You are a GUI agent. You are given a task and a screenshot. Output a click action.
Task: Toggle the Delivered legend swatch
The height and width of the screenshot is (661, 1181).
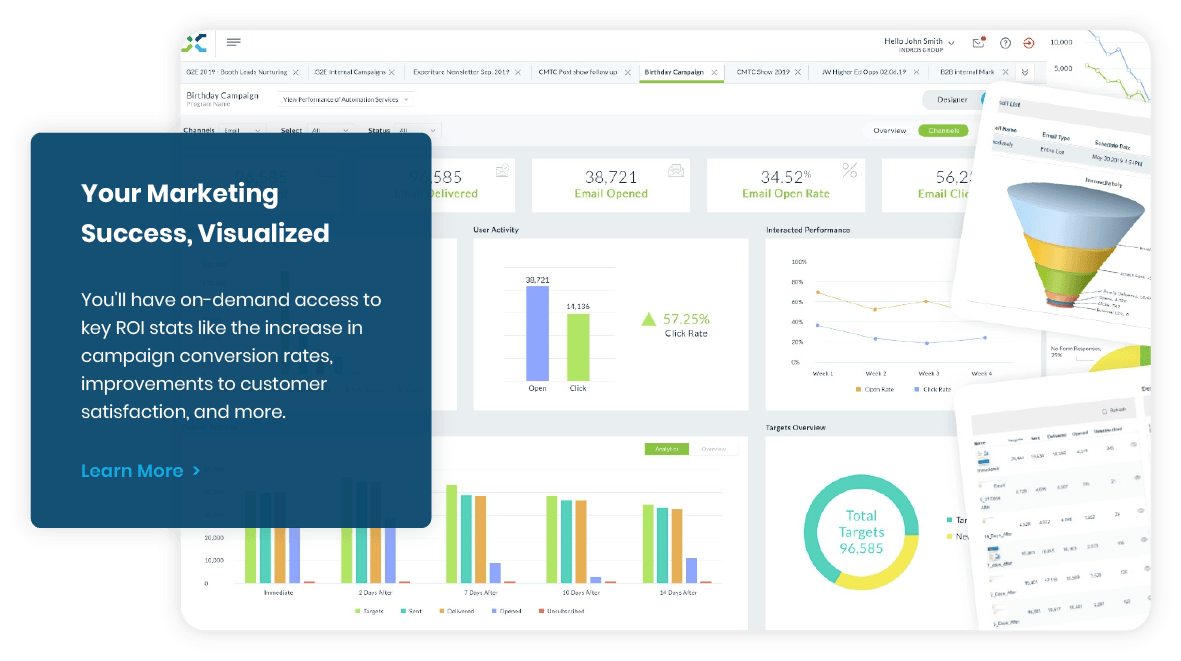tap(442, 611)
